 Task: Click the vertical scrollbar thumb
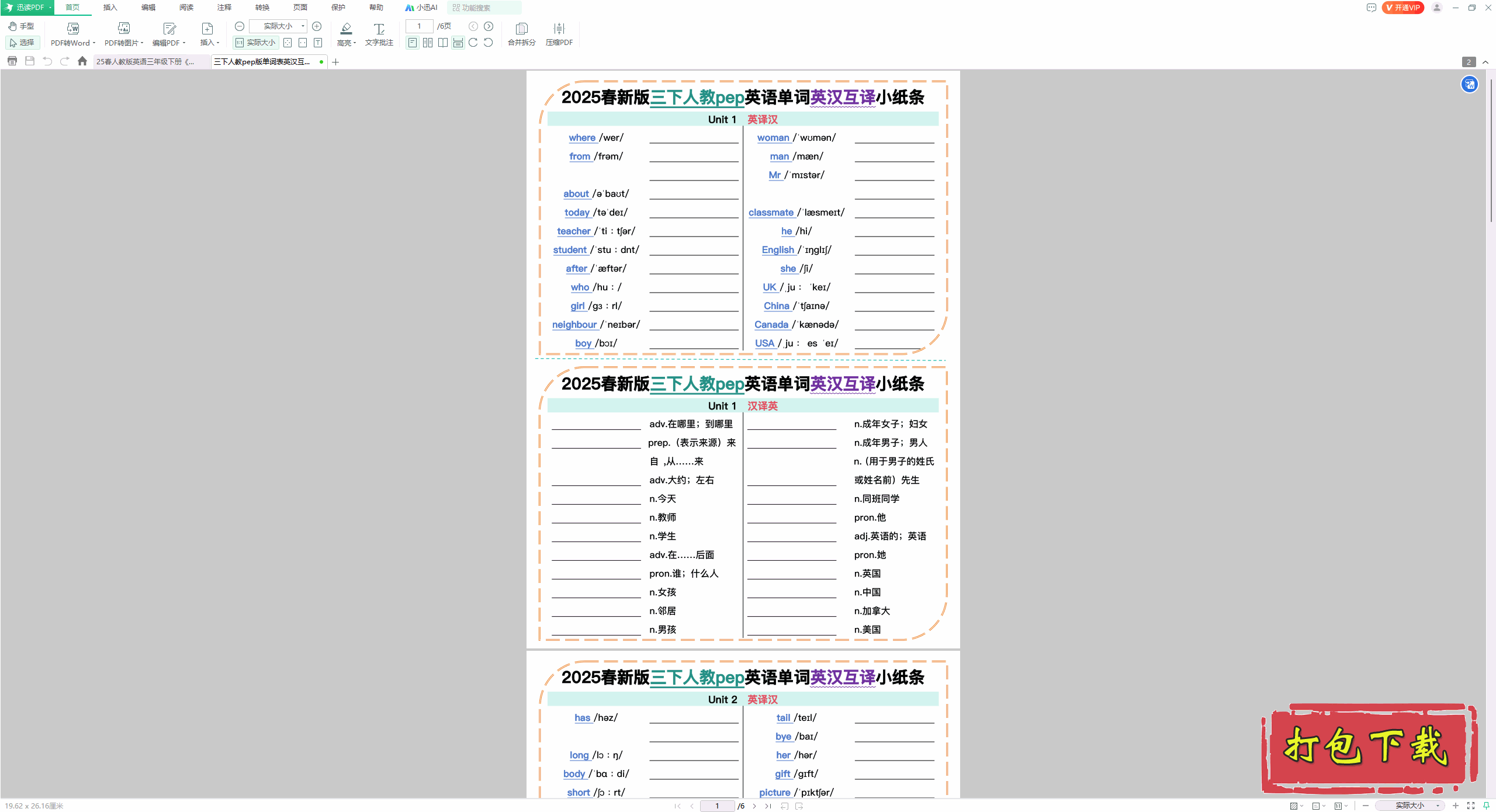pyautogui.click(x=1491, y=151)
